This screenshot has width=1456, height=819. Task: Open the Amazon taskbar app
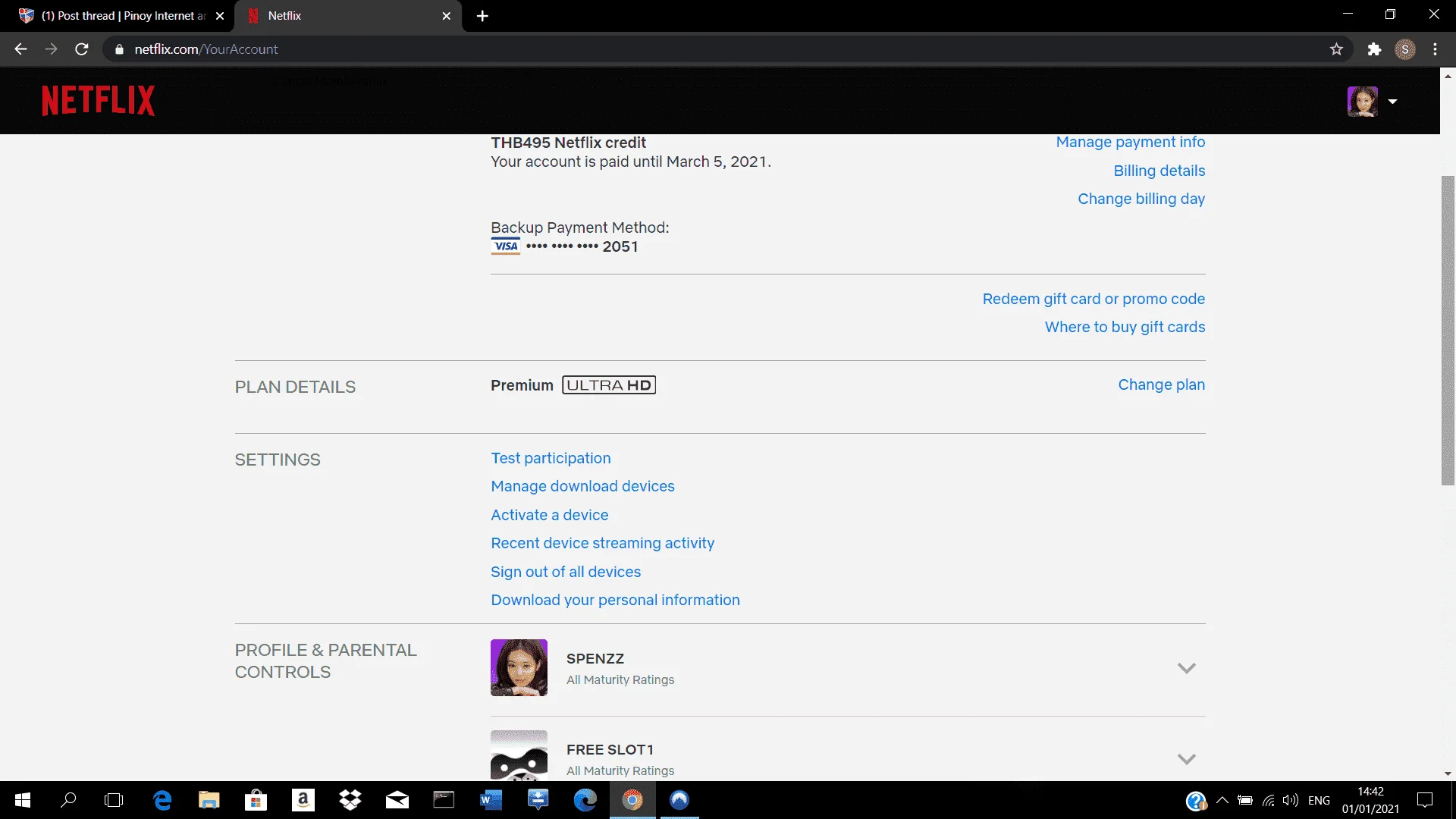coord(303,800)
